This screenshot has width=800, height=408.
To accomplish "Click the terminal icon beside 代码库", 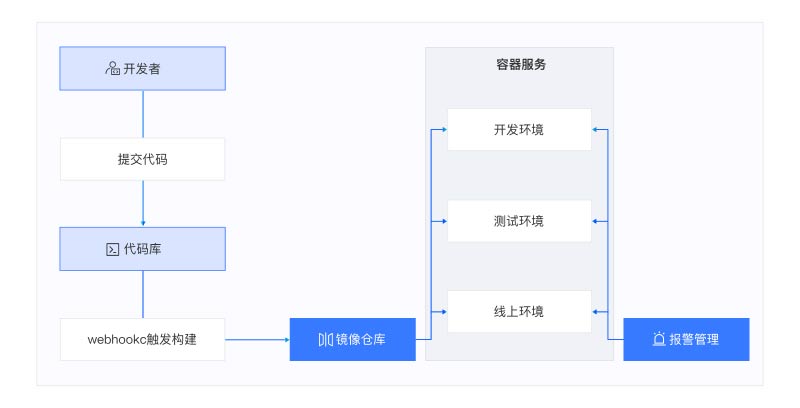I will 113,249.
